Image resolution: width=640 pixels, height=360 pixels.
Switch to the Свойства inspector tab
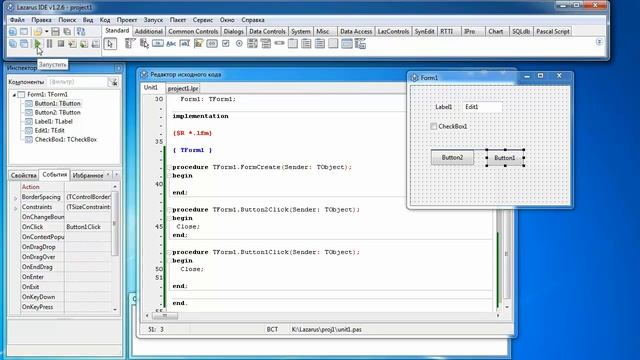[24, 175]
